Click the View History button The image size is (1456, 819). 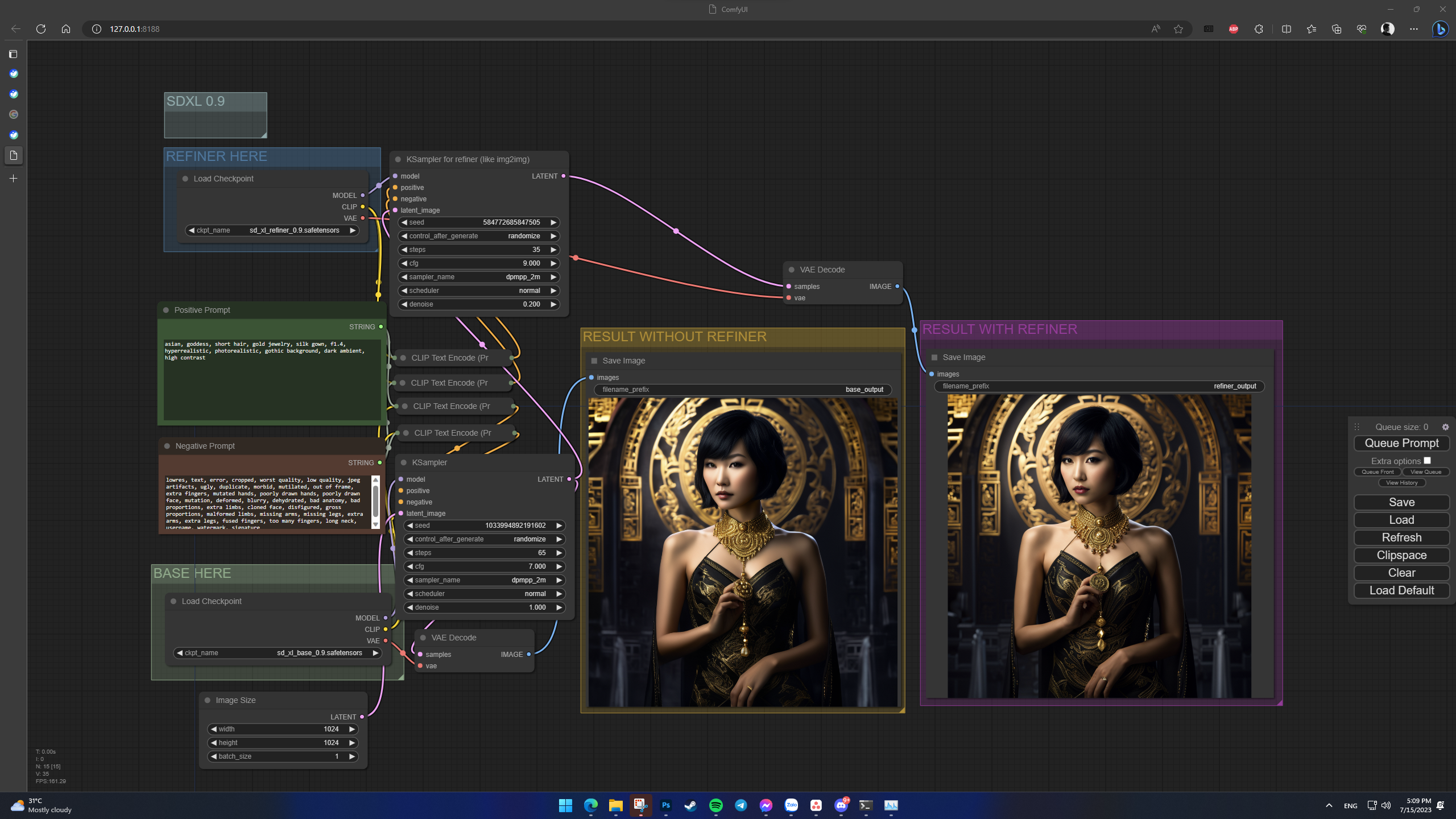(x=1401, y=483)
